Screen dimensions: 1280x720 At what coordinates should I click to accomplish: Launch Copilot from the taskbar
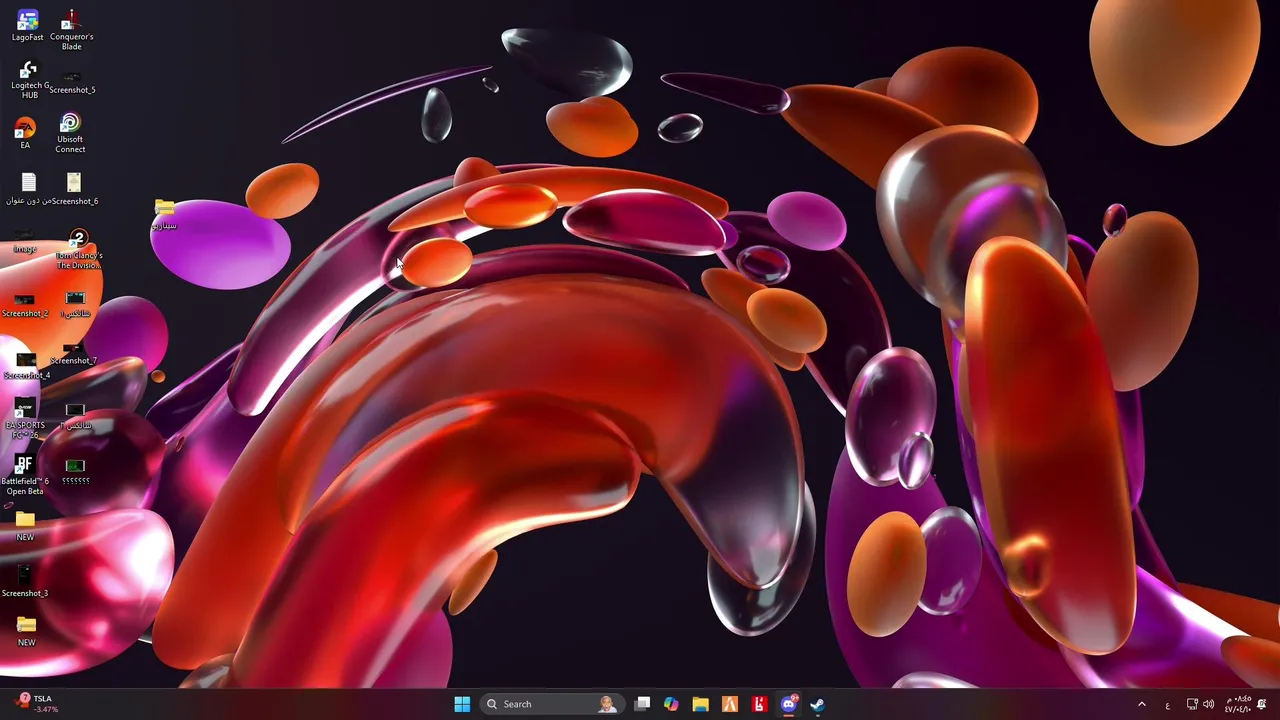click(671, 704)
